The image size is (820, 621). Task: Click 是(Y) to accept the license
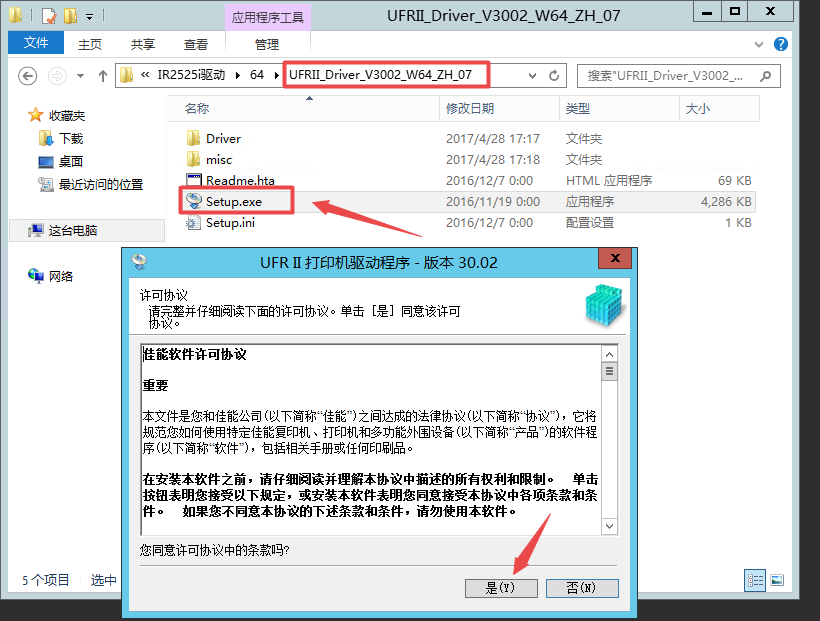[501, 588]
